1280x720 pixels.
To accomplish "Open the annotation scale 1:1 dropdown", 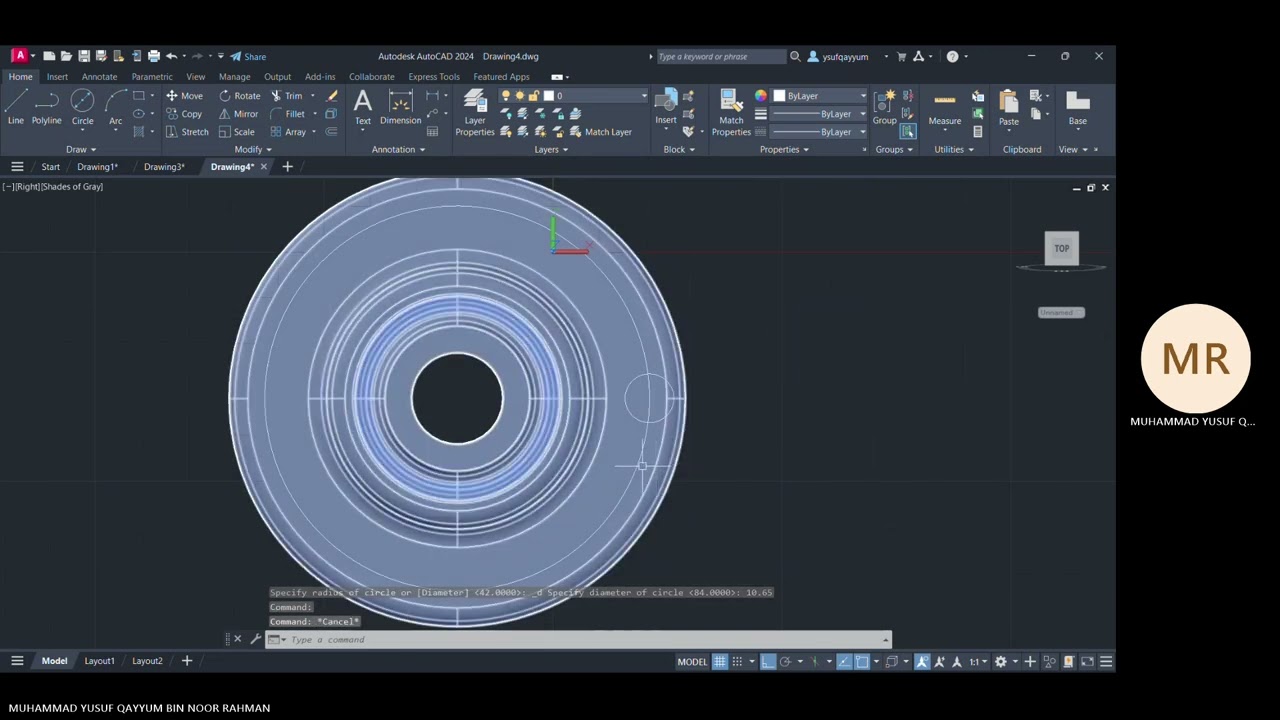I will point(977,661).
